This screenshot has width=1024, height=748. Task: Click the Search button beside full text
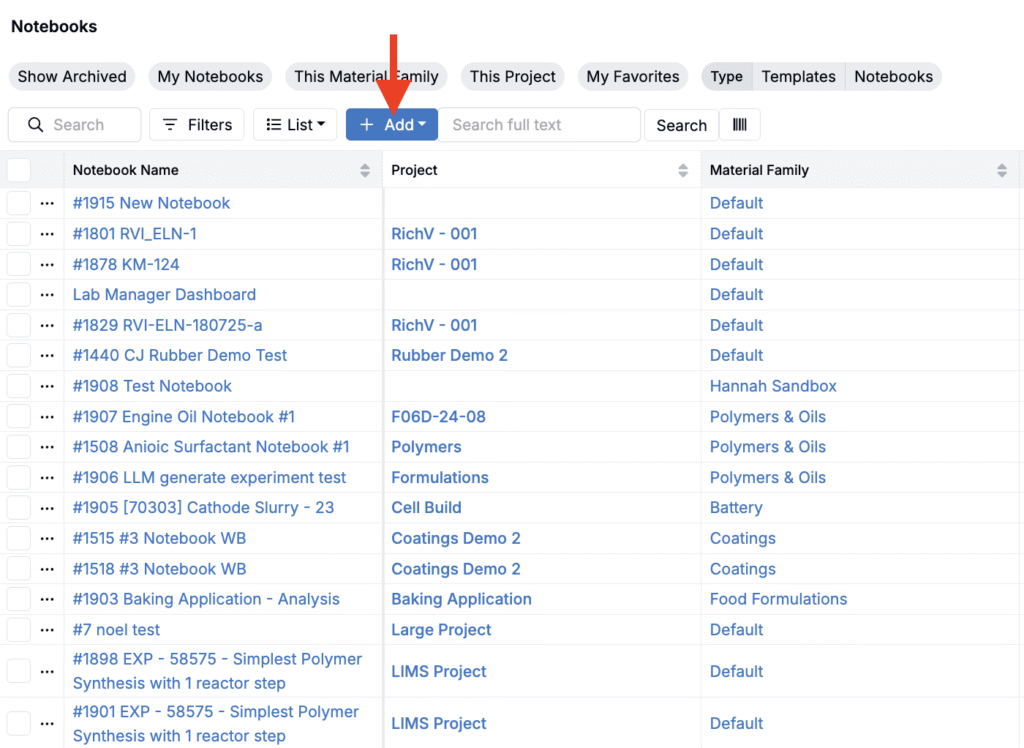[681, 125]
